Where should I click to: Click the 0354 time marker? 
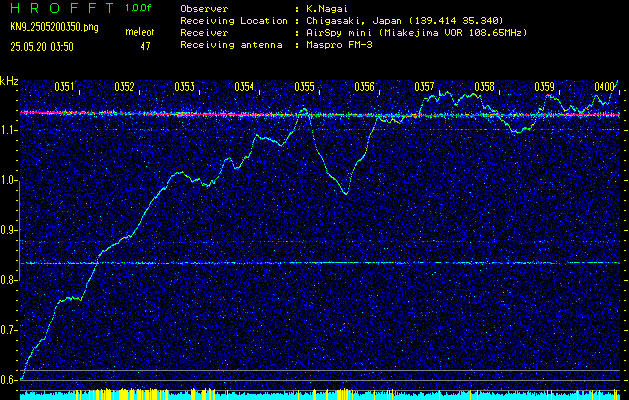[x=244, y=87]
